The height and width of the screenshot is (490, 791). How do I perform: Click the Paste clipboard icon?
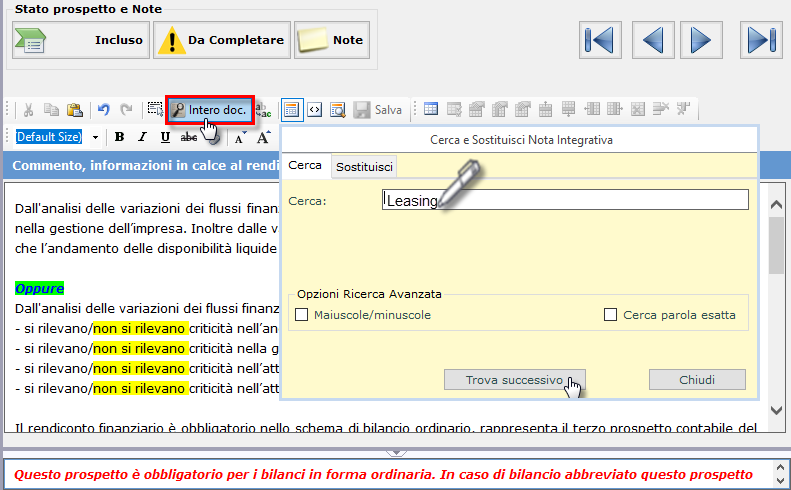pos(74,110)
